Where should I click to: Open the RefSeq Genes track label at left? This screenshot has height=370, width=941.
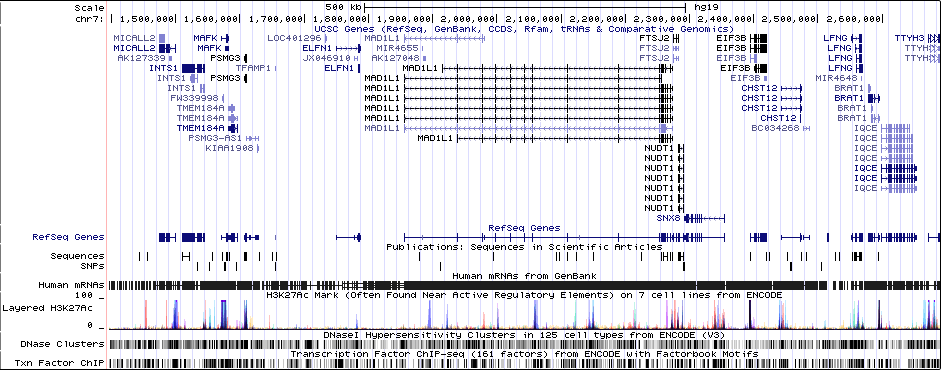[x=68, y=237]
